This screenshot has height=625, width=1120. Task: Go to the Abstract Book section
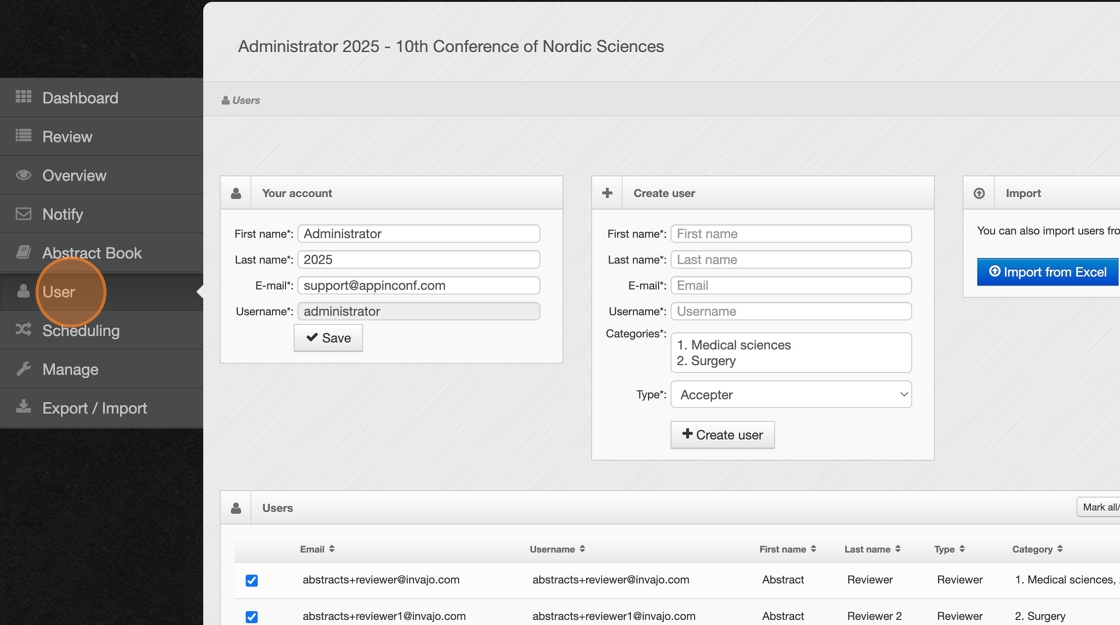[92, 253]
